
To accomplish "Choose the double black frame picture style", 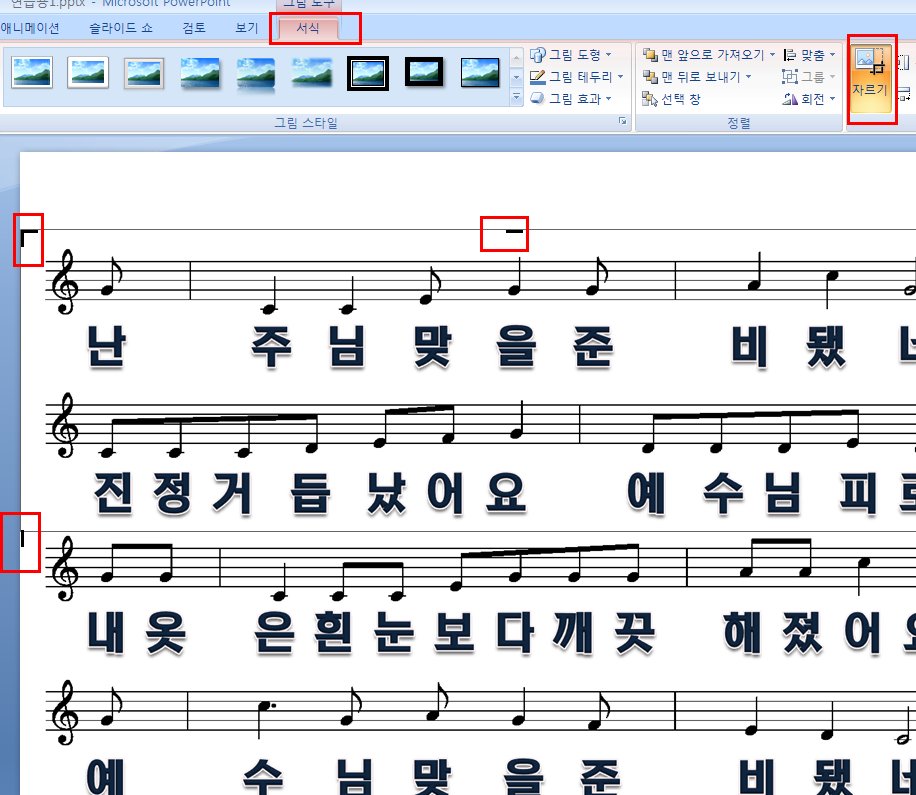I will pos(368,73).
